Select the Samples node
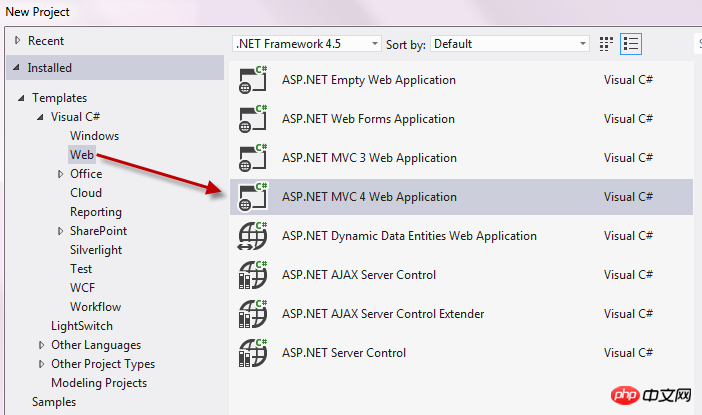This screenshot has height=415, width=702. coord(54,402)
